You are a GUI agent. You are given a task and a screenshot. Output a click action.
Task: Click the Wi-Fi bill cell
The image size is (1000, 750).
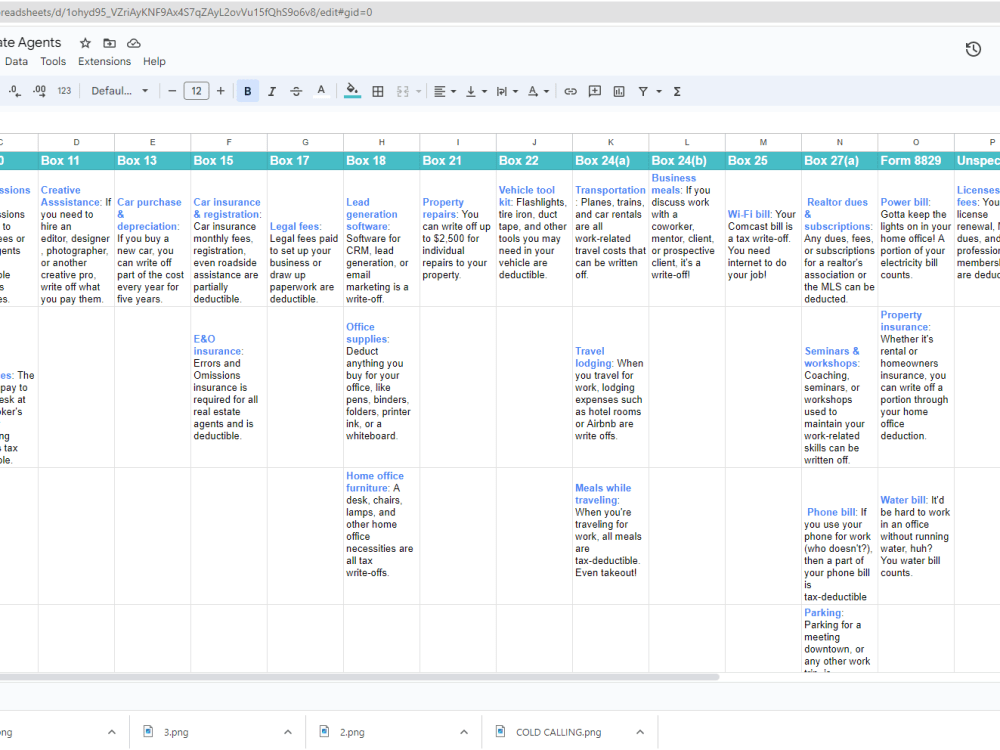coord(763,239)
